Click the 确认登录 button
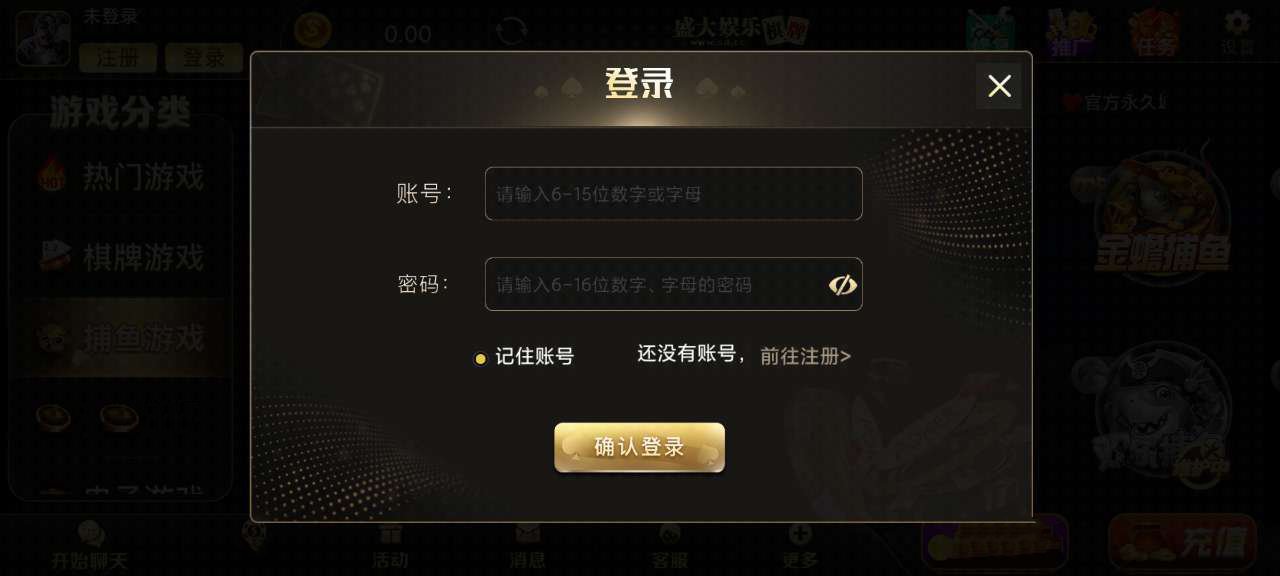1280x576 pixels. (639, 447)
